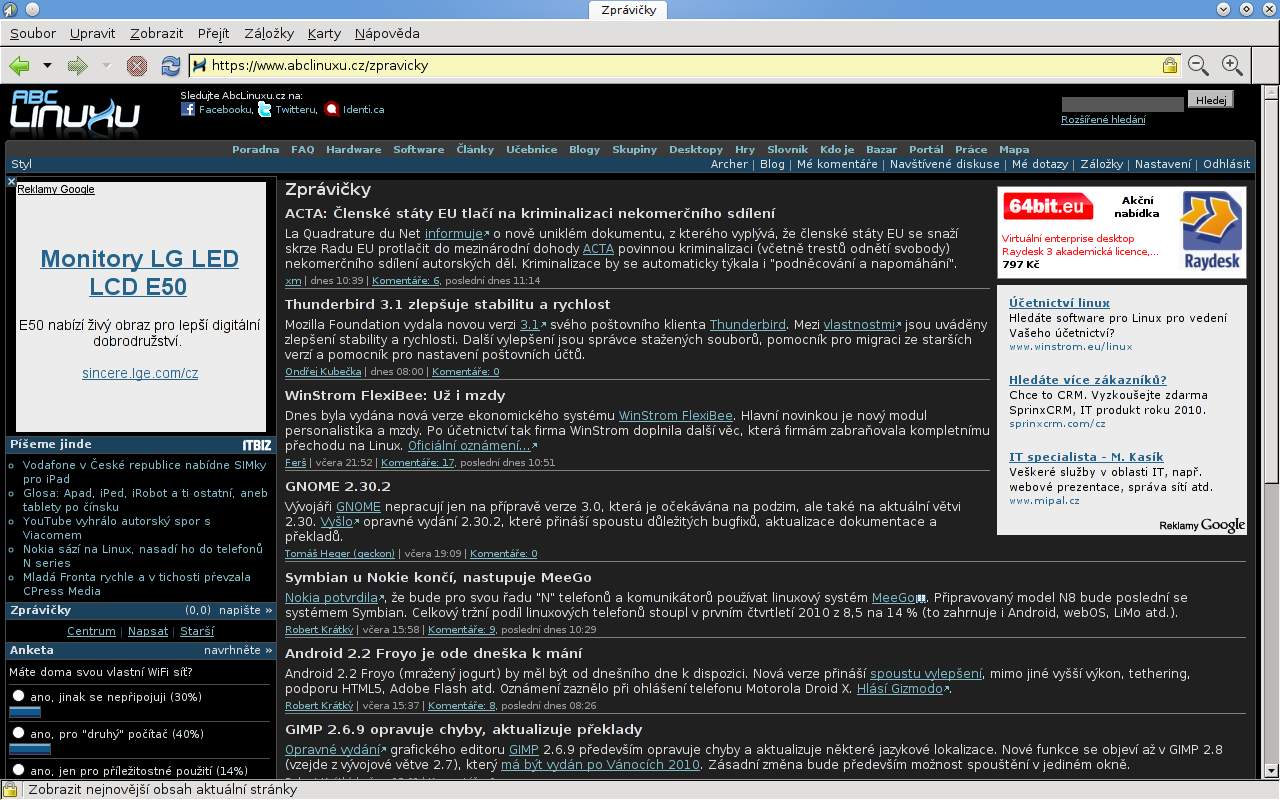Open the Karty menu
Viewport: 1280px width, 800px height.
(324, 33)
